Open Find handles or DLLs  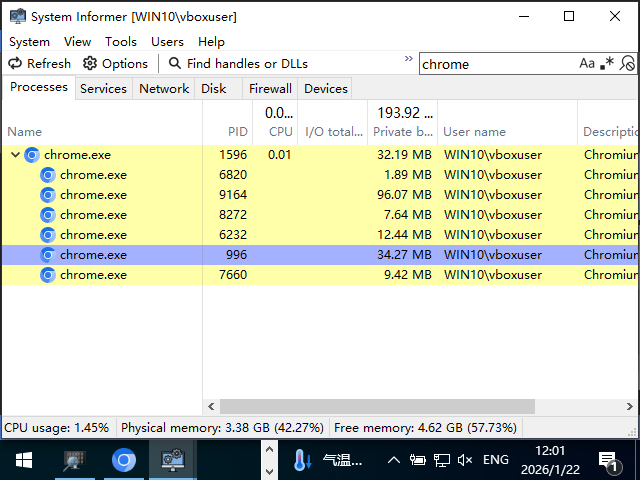[x=238, y=64]
